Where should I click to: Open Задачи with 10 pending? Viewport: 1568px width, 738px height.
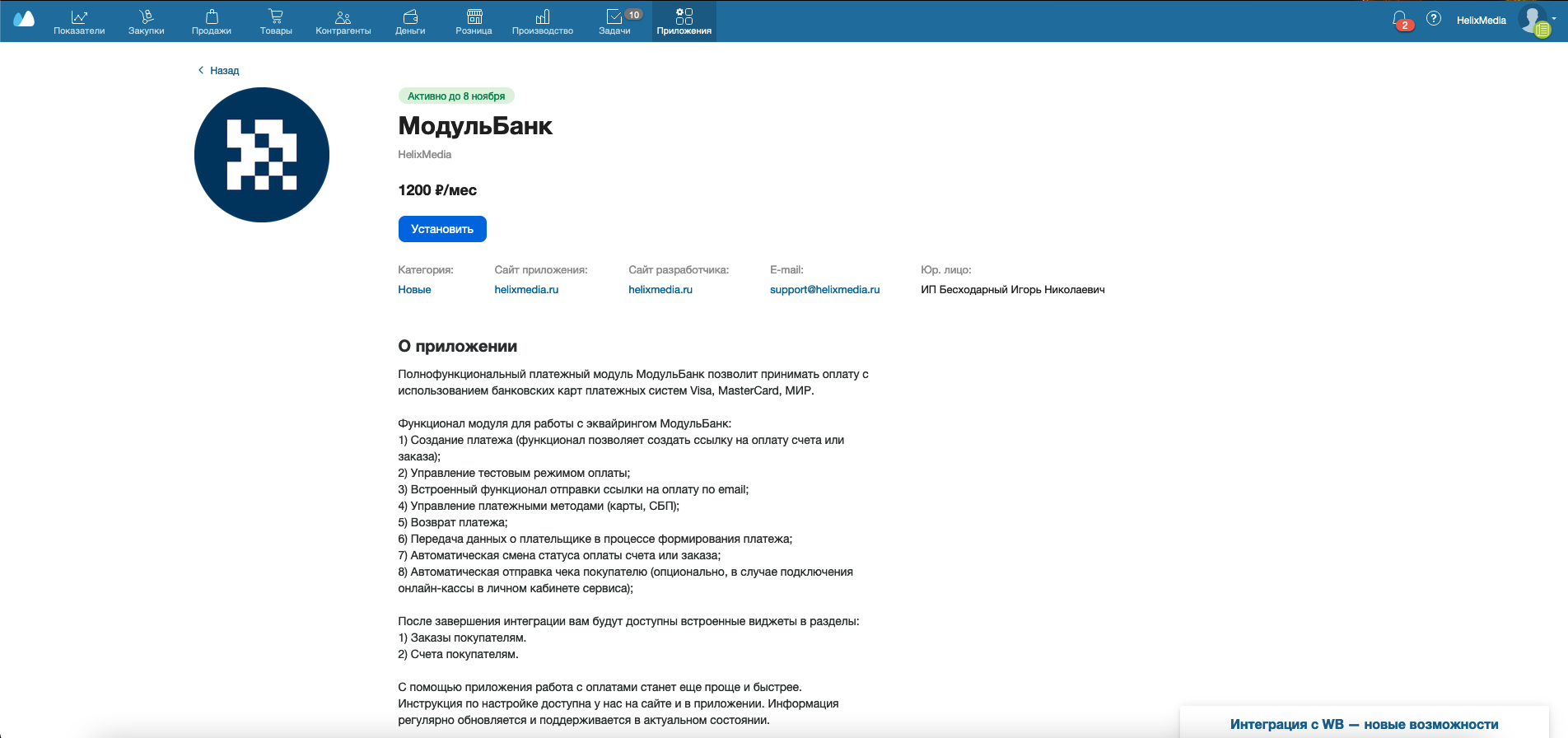click(615, 22)
